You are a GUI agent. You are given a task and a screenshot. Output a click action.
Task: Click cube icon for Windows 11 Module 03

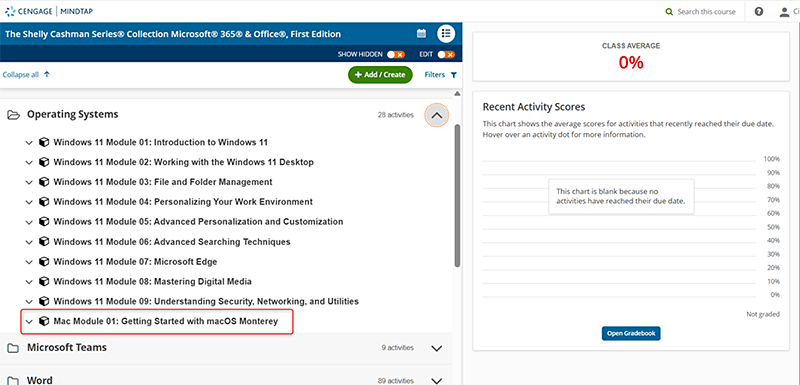coord(44,182)
